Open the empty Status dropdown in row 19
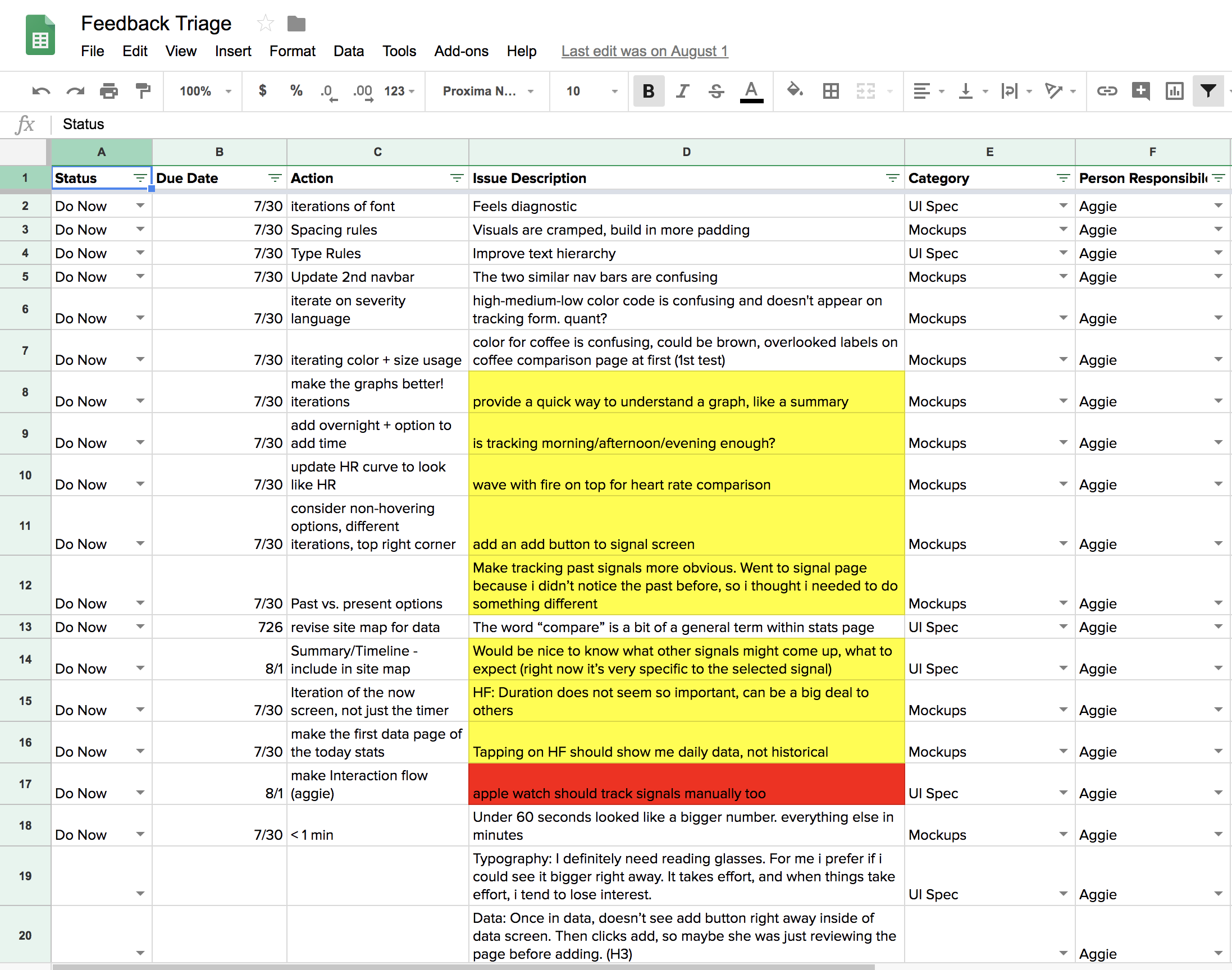 140,894
